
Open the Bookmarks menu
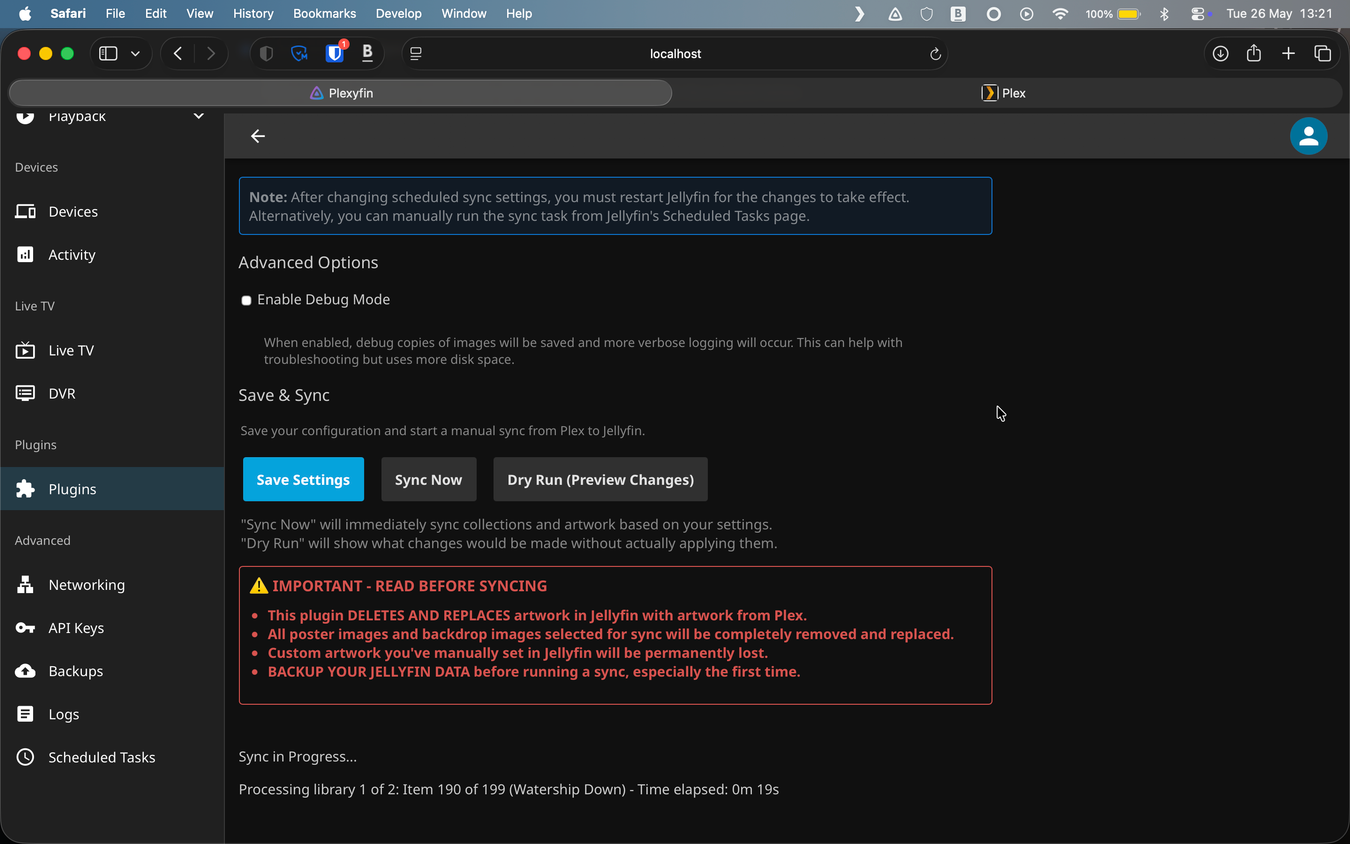tap(325, 14)
